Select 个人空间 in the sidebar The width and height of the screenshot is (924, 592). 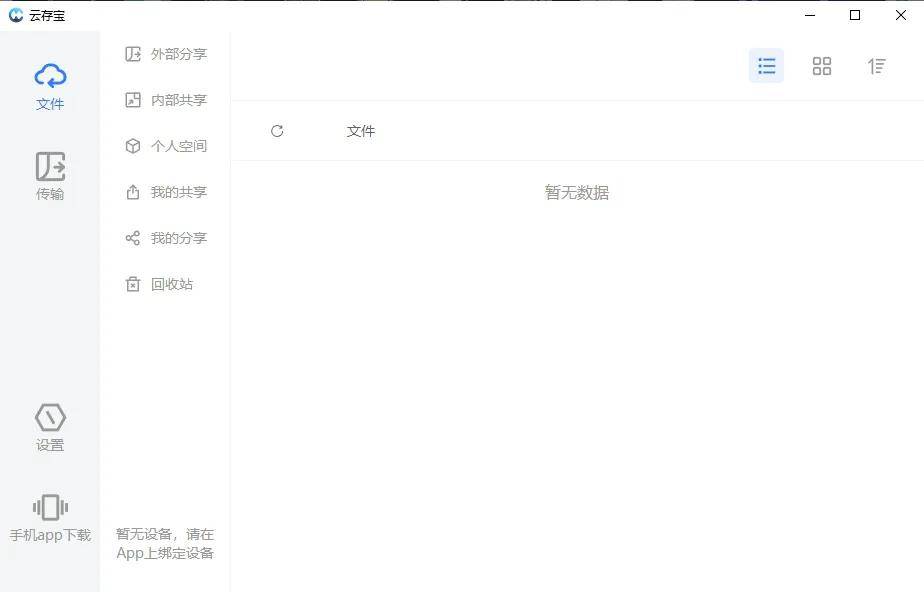click(x=166, y=146)
